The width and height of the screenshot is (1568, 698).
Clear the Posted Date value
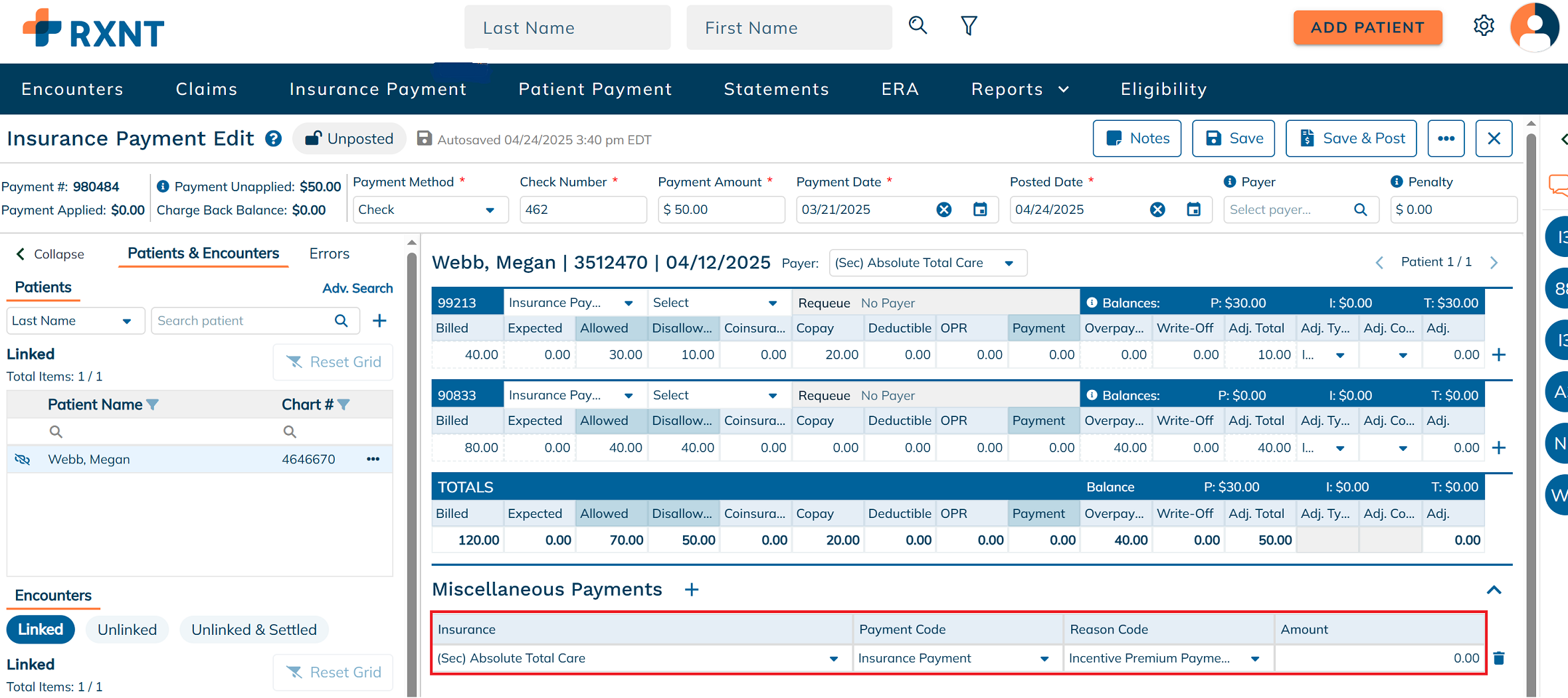1157,210
